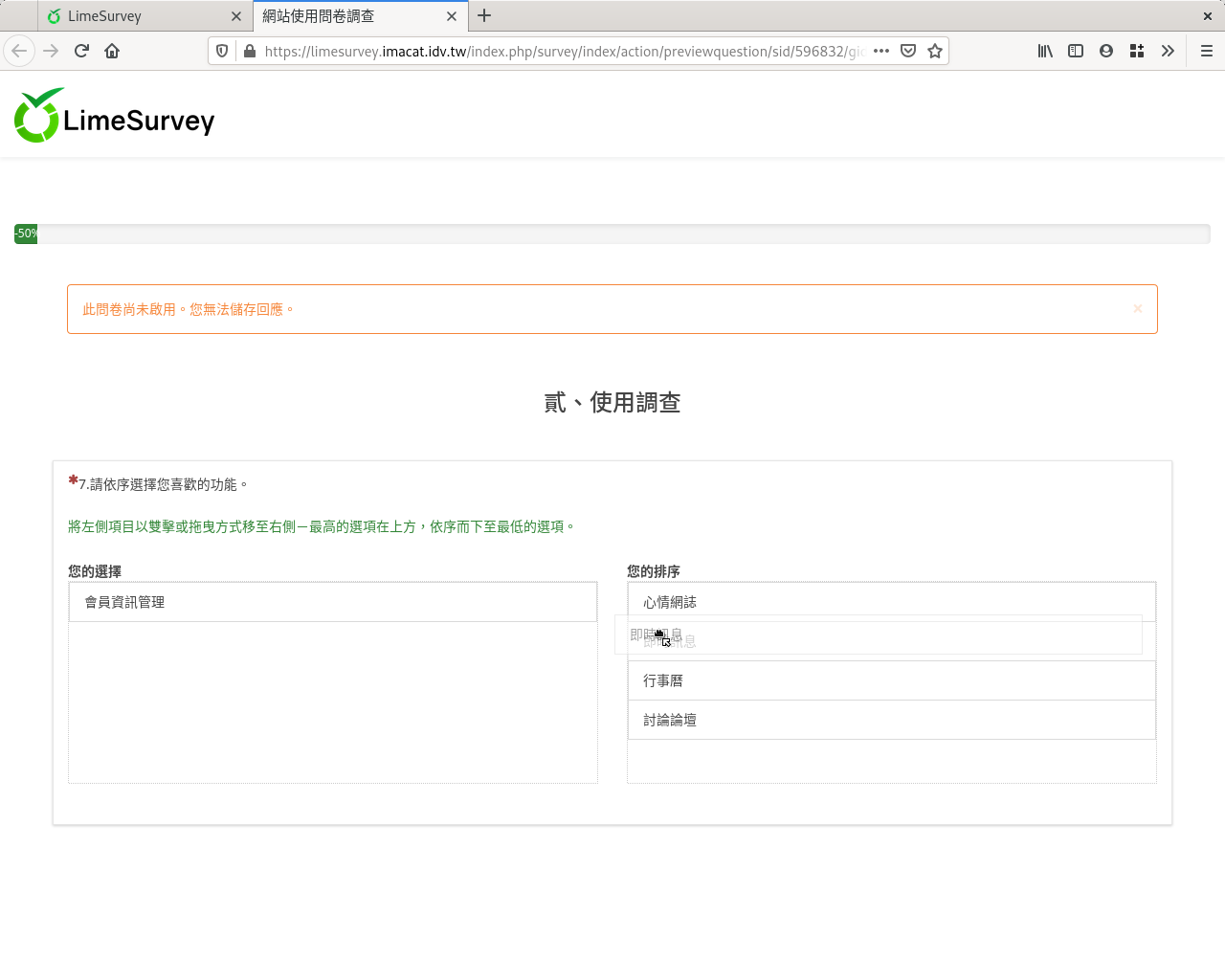Screen dimensions: 1225x980
Task: Close the LimeSurvey tab
Action: (236, 16)
